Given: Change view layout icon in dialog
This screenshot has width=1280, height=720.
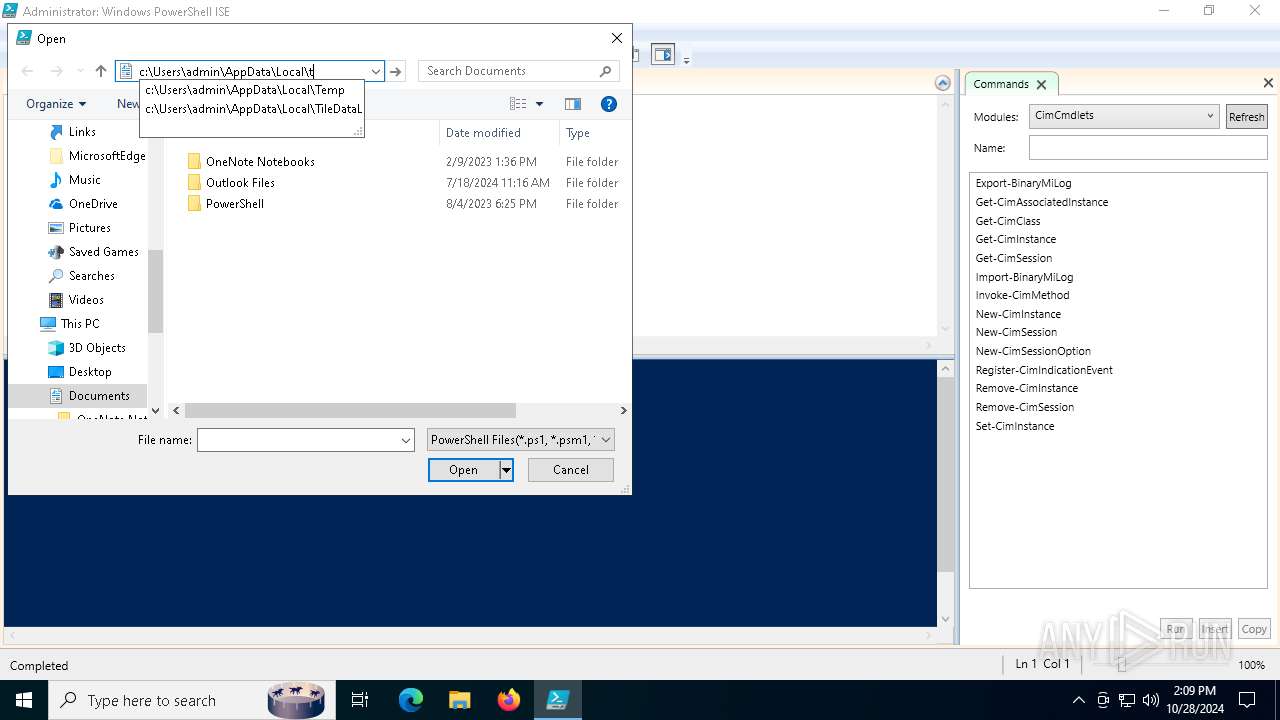Looking at the screenshot, I should click(x=518, y=104).
